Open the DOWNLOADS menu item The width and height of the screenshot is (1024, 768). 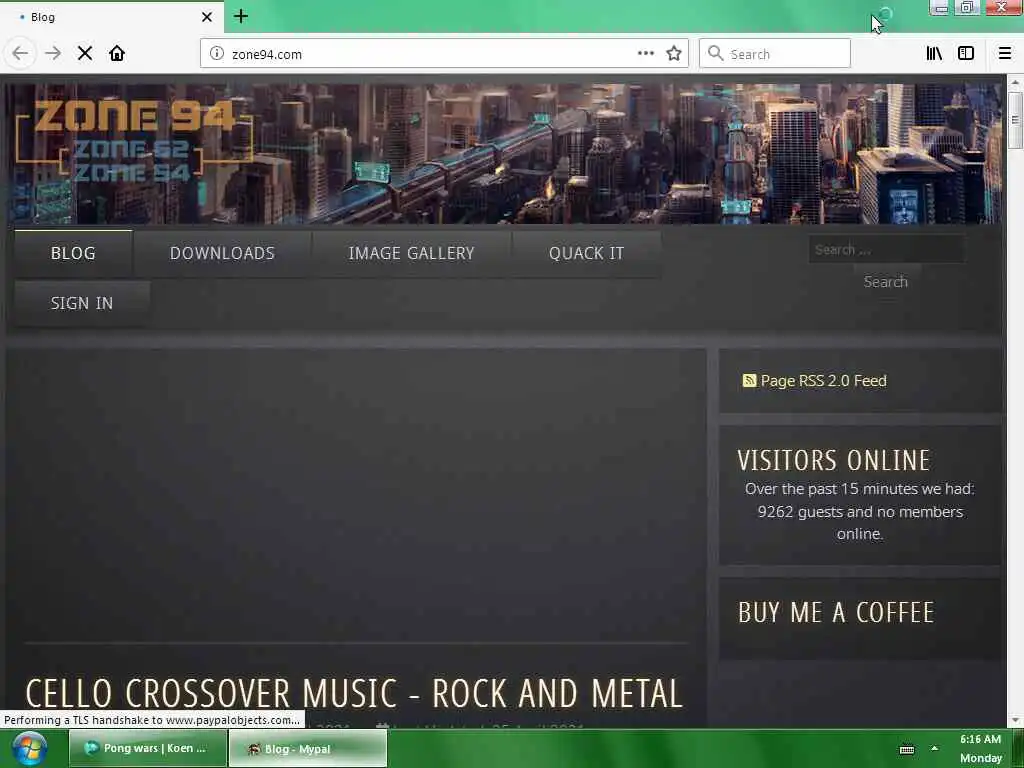pyautogui.click(x=222, y=253)
